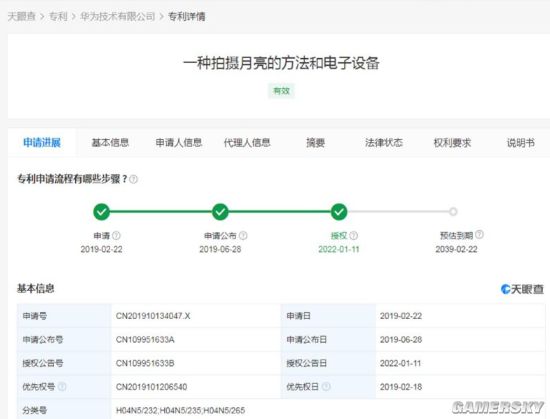Click the help icon beside 专利申请流程有哪些步骤
The image size is (550, 419).
click(x=133, y=180)
